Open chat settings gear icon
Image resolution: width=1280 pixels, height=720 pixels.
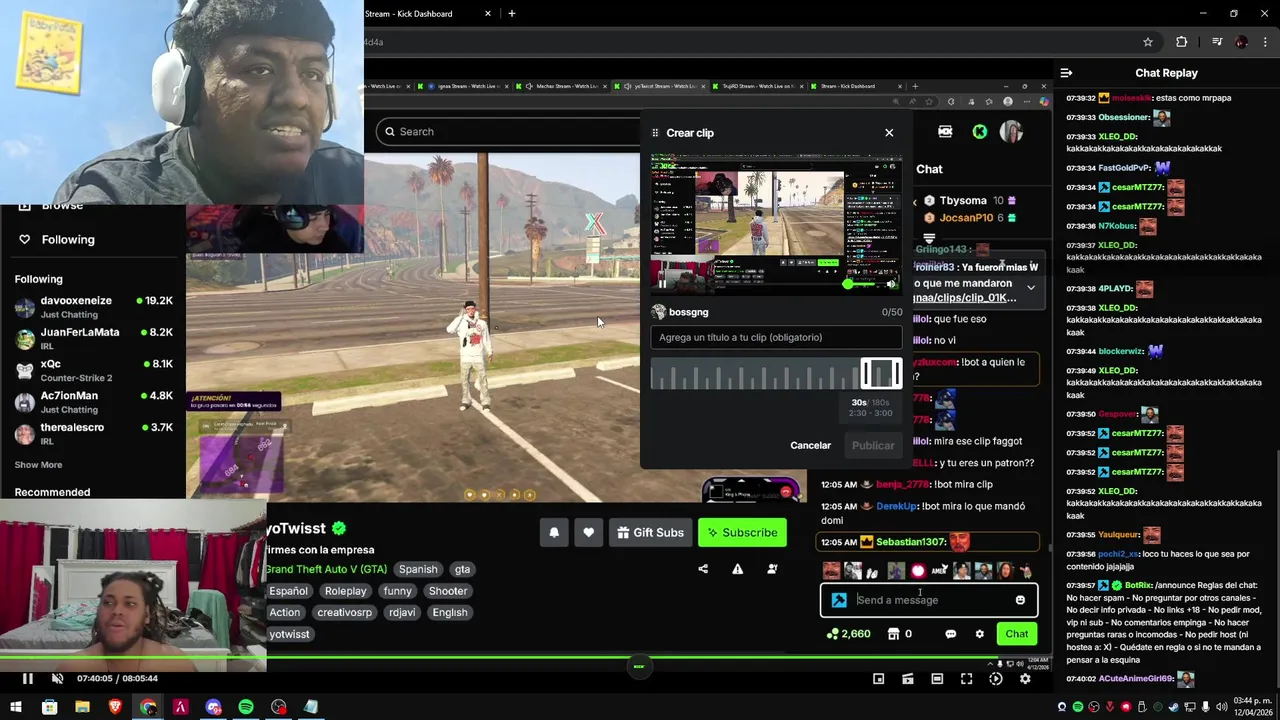(979, 634)
